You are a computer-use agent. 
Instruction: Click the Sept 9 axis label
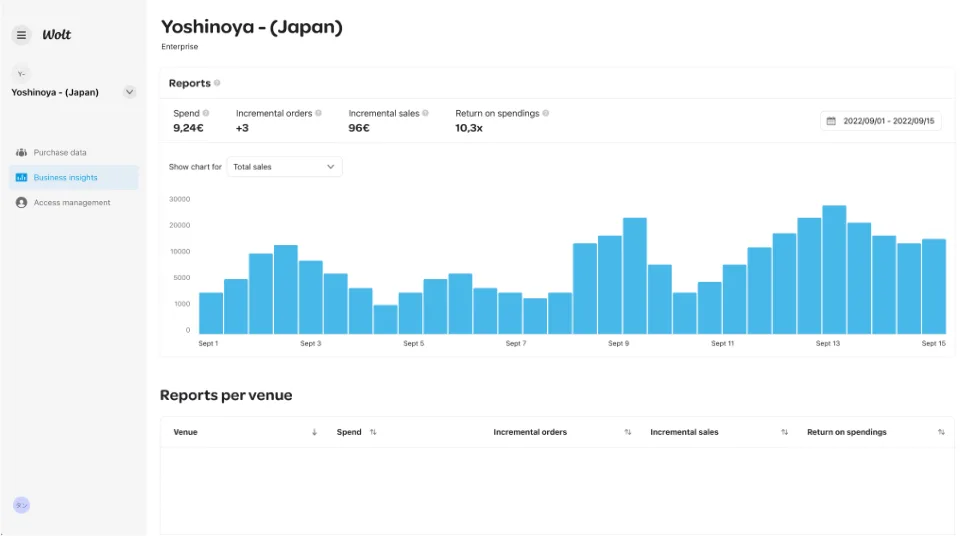[618, 343]
